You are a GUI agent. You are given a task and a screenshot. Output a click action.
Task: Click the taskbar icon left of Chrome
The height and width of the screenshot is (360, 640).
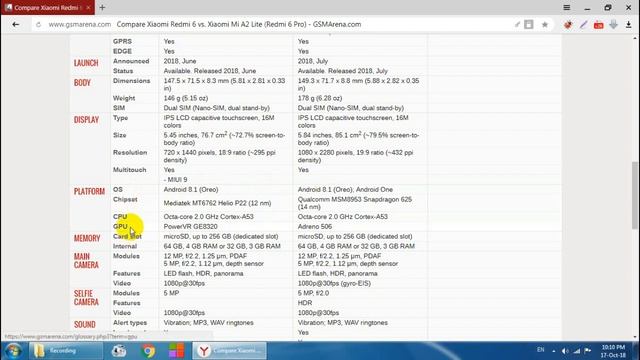tap(119, 351)
